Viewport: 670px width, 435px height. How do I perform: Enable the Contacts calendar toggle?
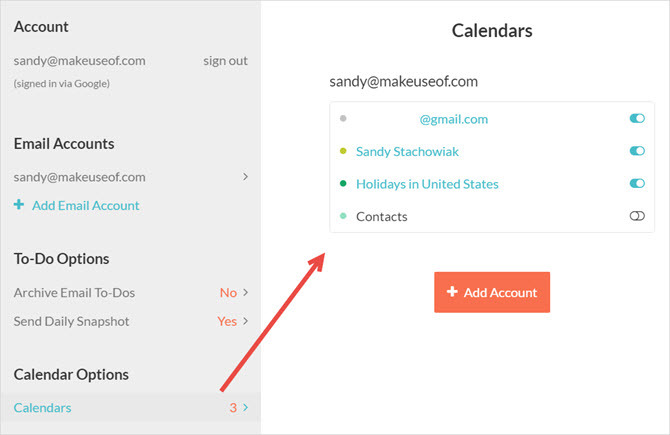637,216
